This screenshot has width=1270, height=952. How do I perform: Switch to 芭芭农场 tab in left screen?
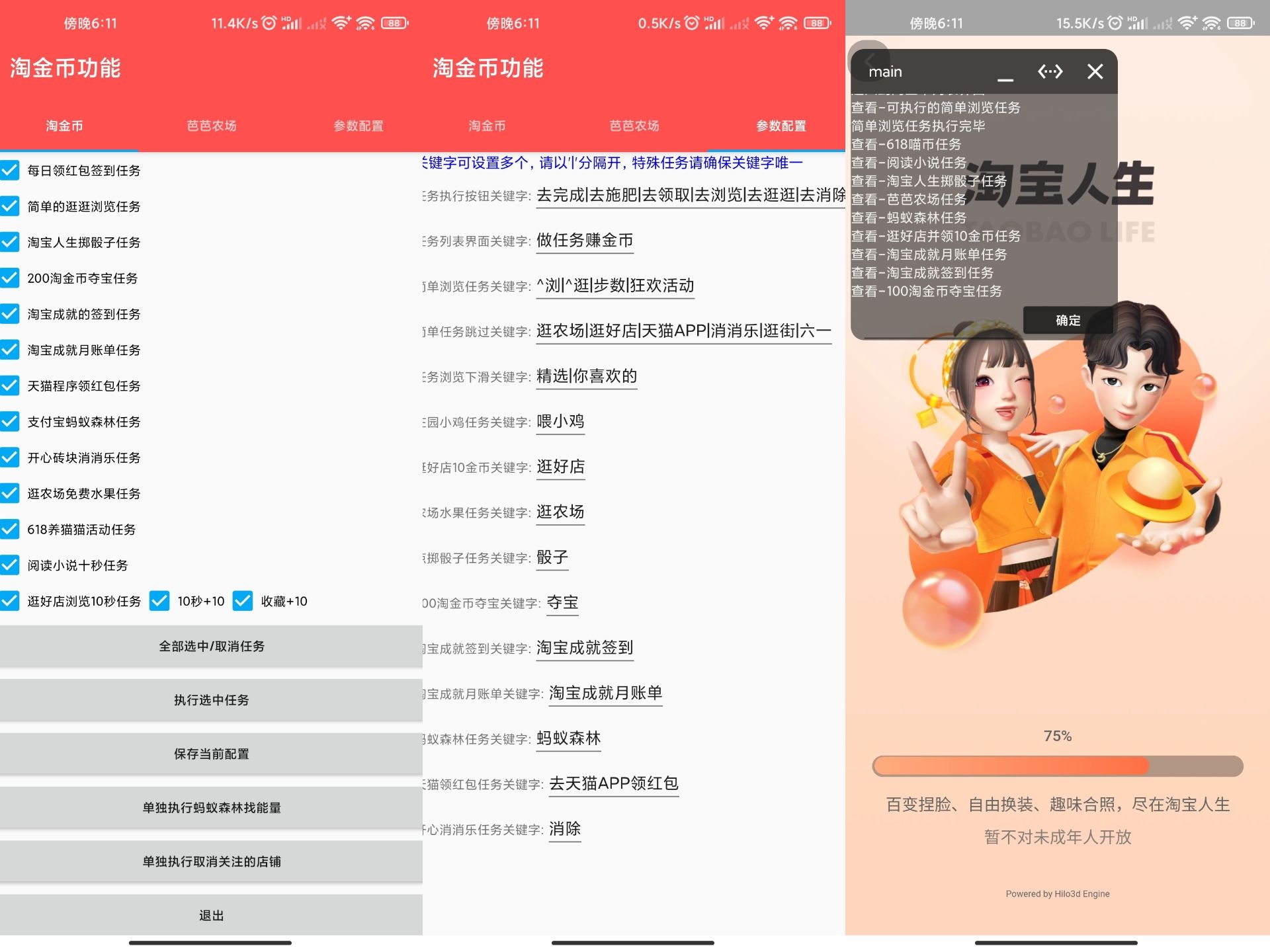(212, 126)
